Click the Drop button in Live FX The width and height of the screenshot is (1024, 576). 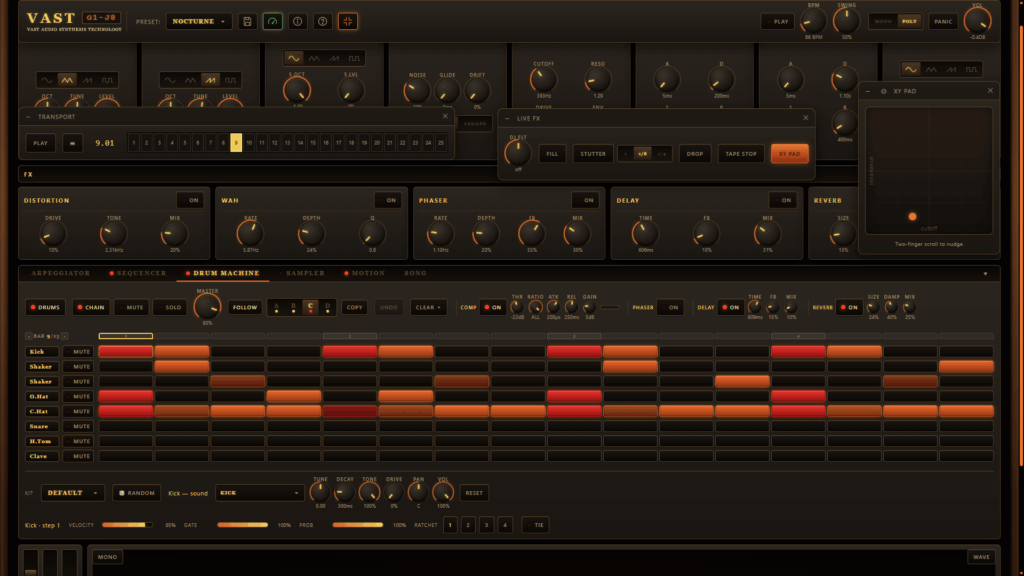click(695, 154)
